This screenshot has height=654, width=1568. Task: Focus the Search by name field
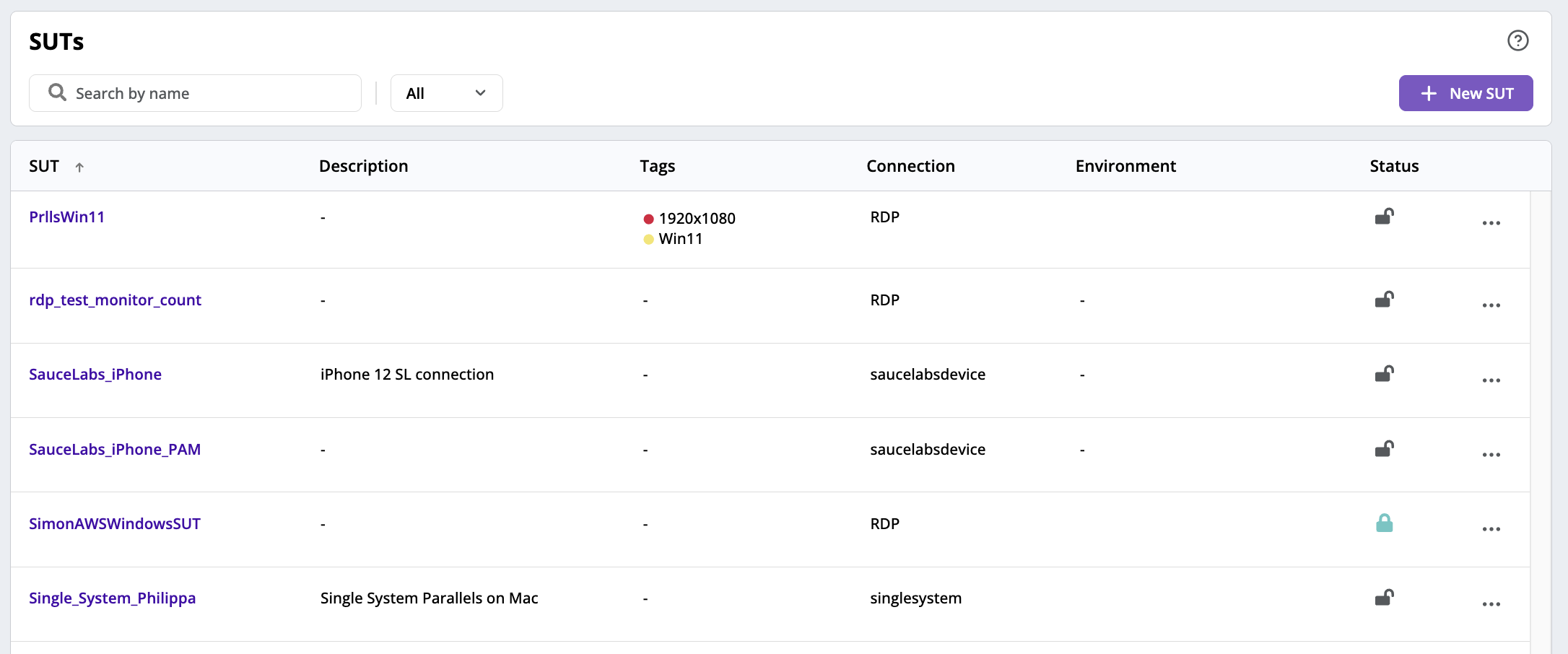click(x=209, y=93)
